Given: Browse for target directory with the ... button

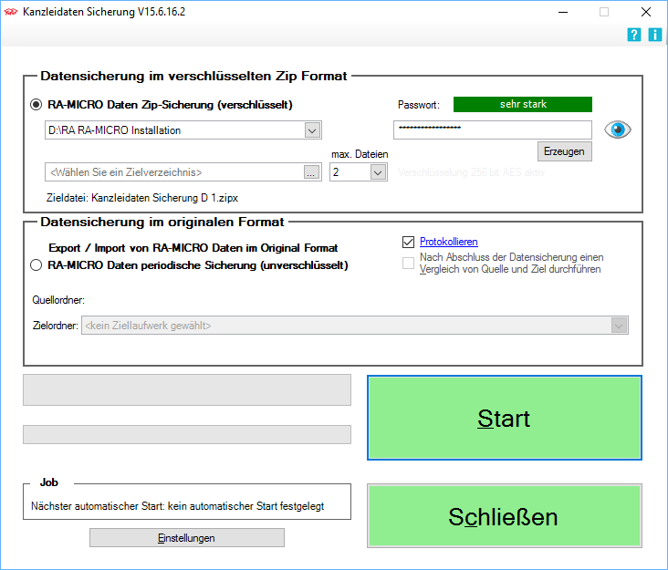Looking at the screenshot, I should pyautogui.click(x=311, y=173).
